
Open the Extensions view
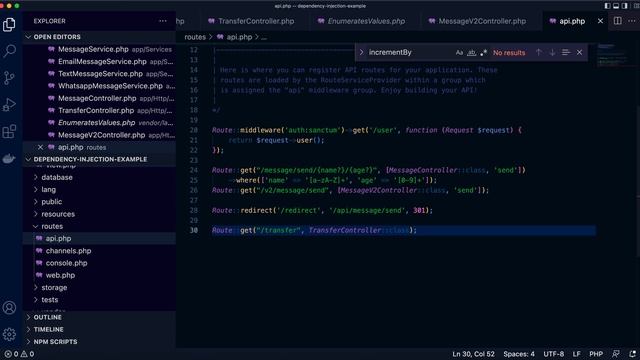[9, 131]
